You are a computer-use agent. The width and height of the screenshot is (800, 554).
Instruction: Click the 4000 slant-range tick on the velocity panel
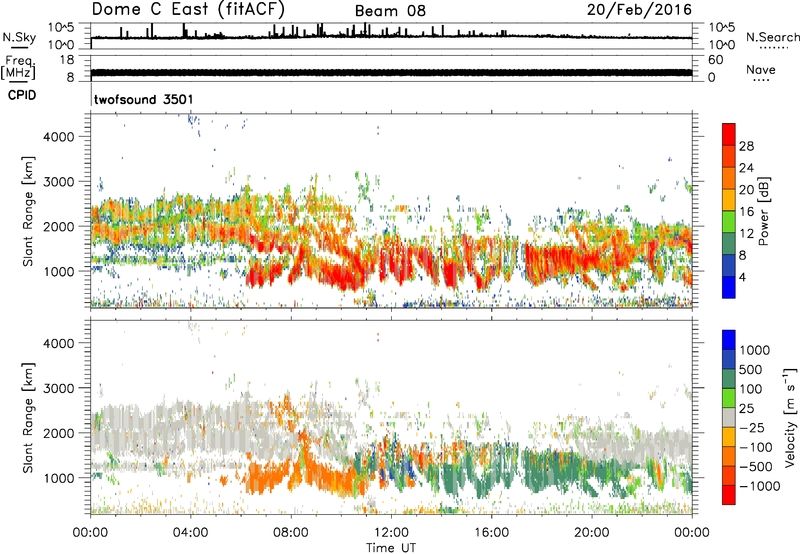pyautogui.click(x=58, y=343)
